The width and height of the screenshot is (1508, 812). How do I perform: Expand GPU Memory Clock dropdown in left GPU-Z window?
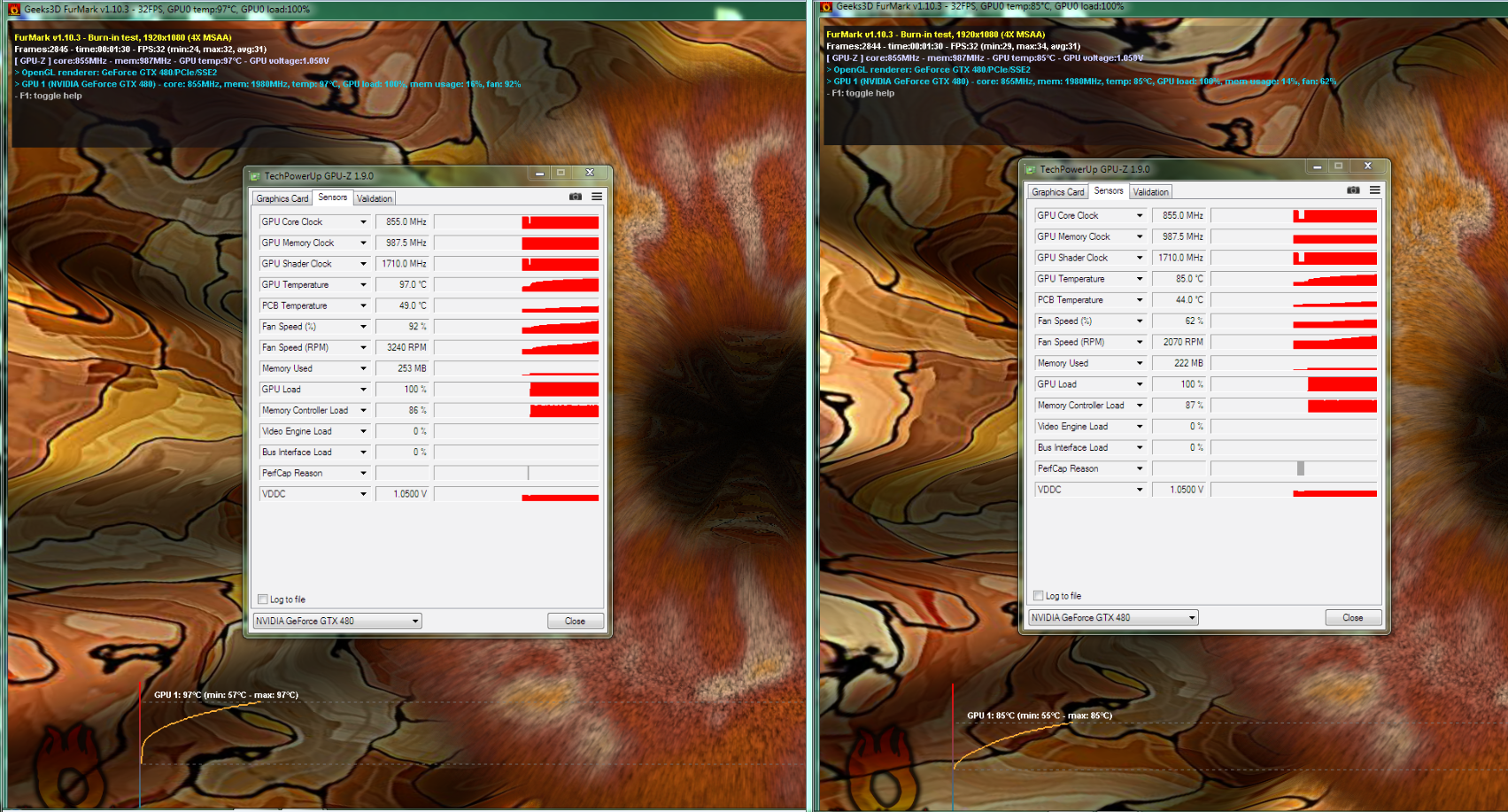363,243
